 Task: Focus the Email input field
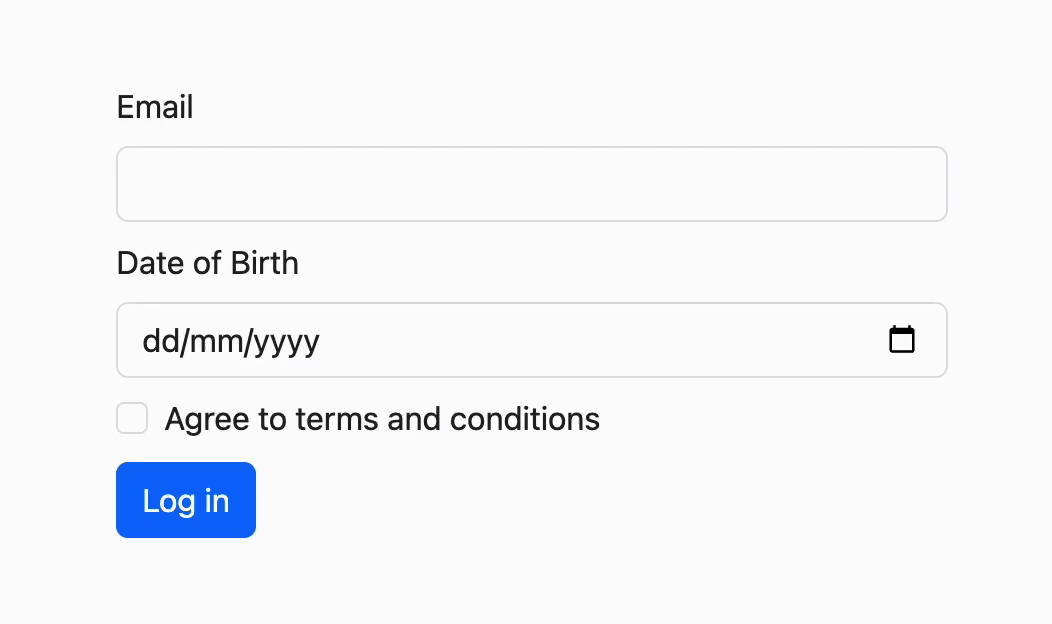(531, 184)
